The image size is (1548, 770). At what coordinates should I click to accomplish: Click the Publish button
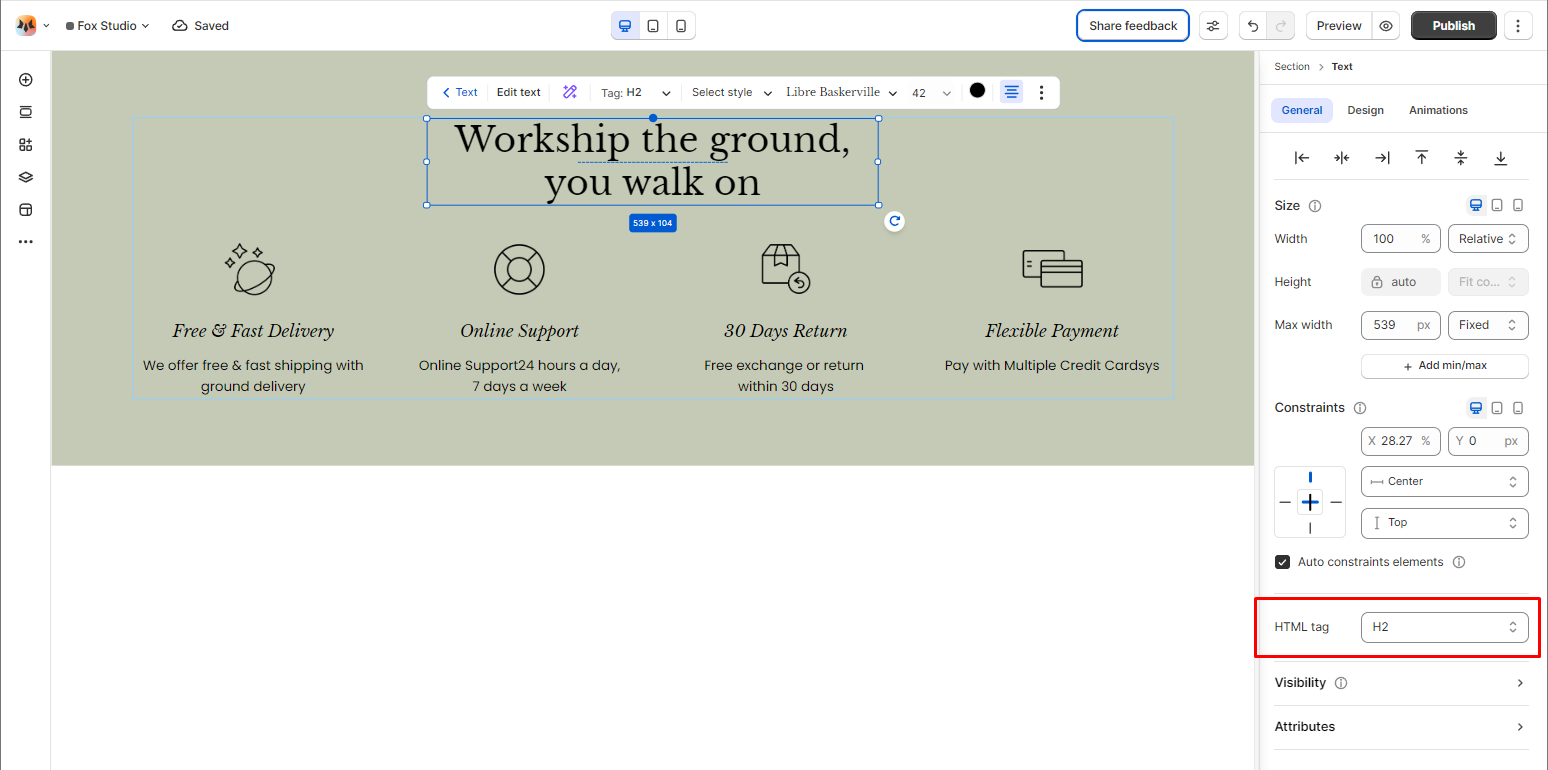(x=1454, y=26)
